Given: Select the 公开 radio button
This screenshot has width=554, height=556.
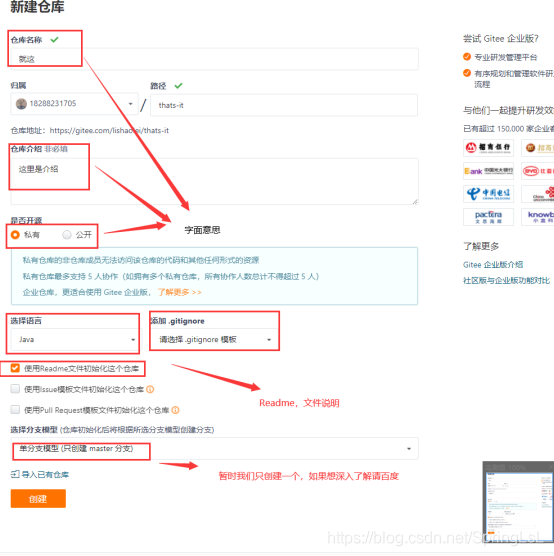Looking at the screenshot, I should [x=67, y=235].
